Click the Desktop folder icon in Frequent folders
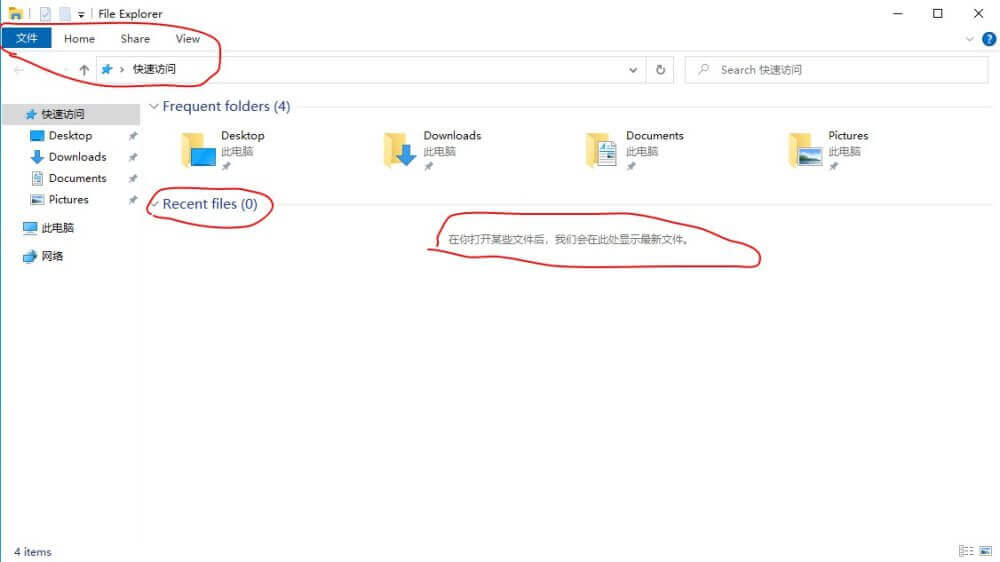The width and height of the screenshot is (1000, 562). pyautogui.click(x=198, y=150)
